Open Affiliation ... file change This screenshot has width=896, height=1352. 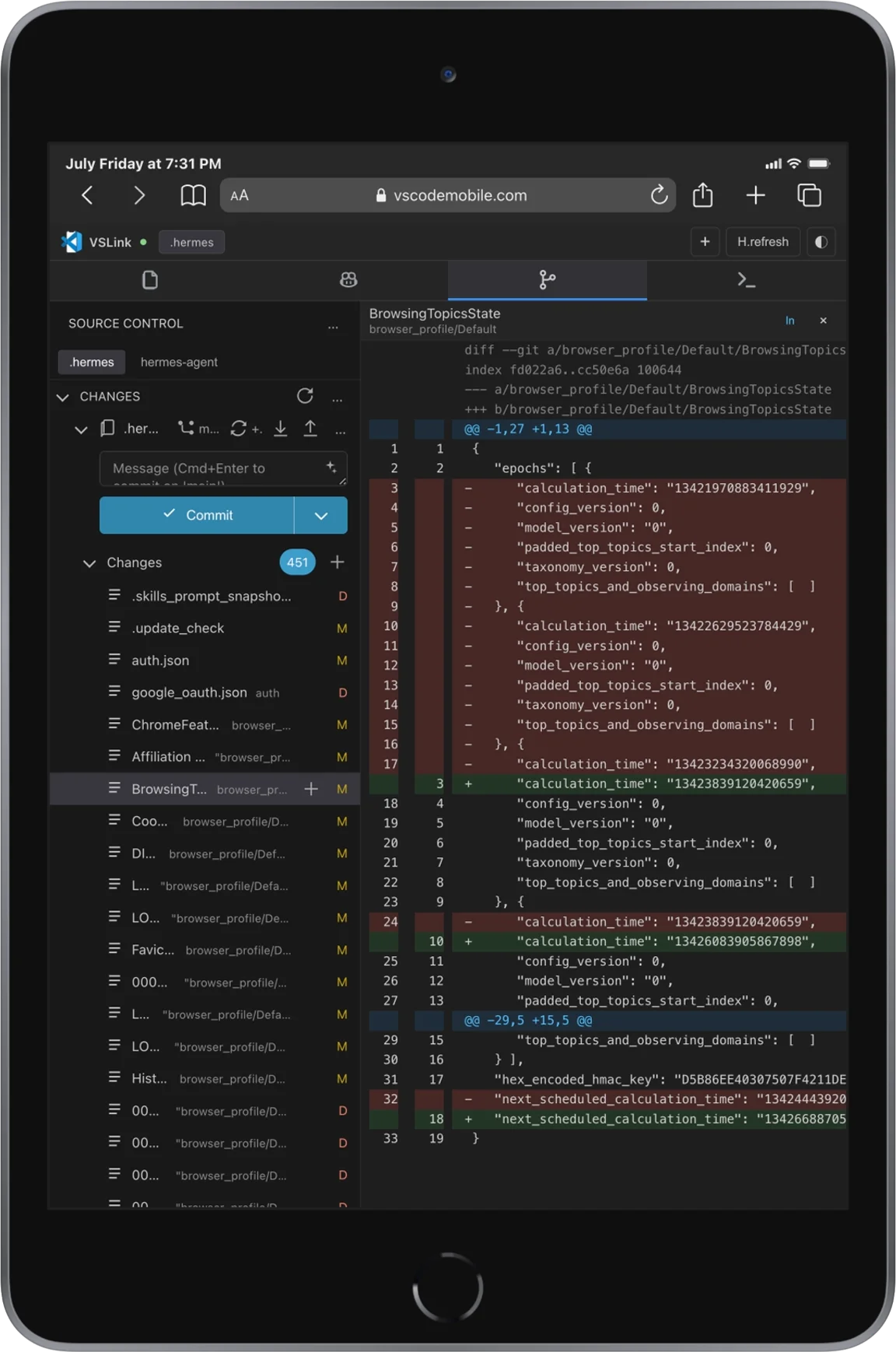click(205, 757)
